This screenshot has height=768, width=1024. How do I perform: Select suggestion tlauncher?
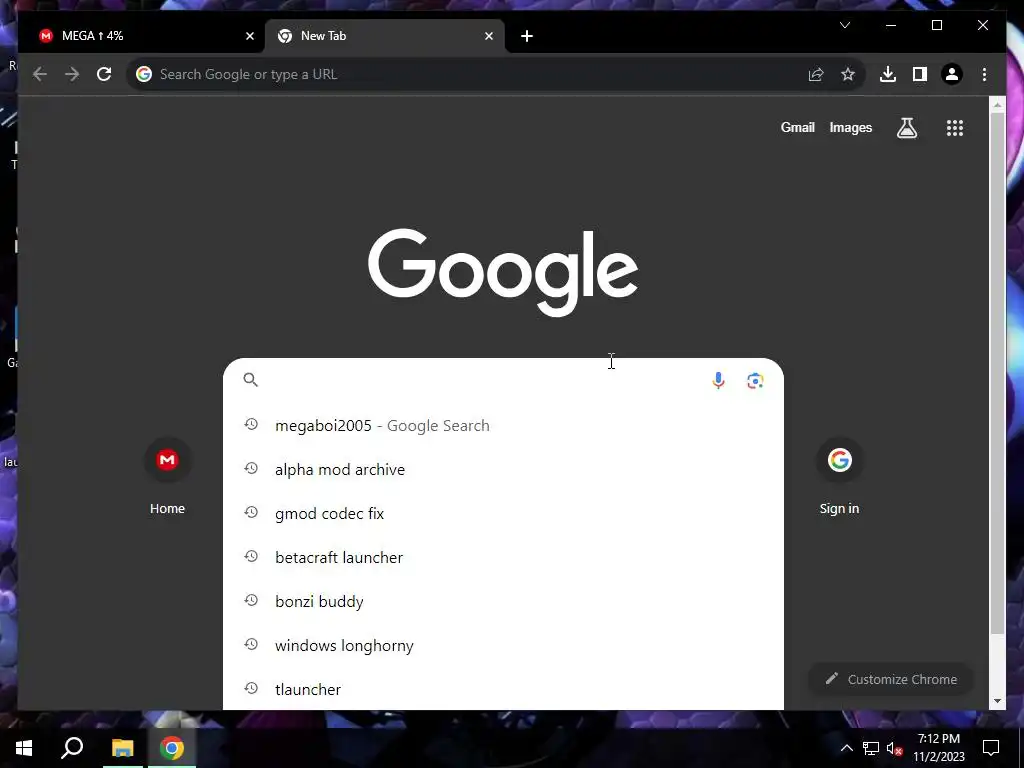503,689
